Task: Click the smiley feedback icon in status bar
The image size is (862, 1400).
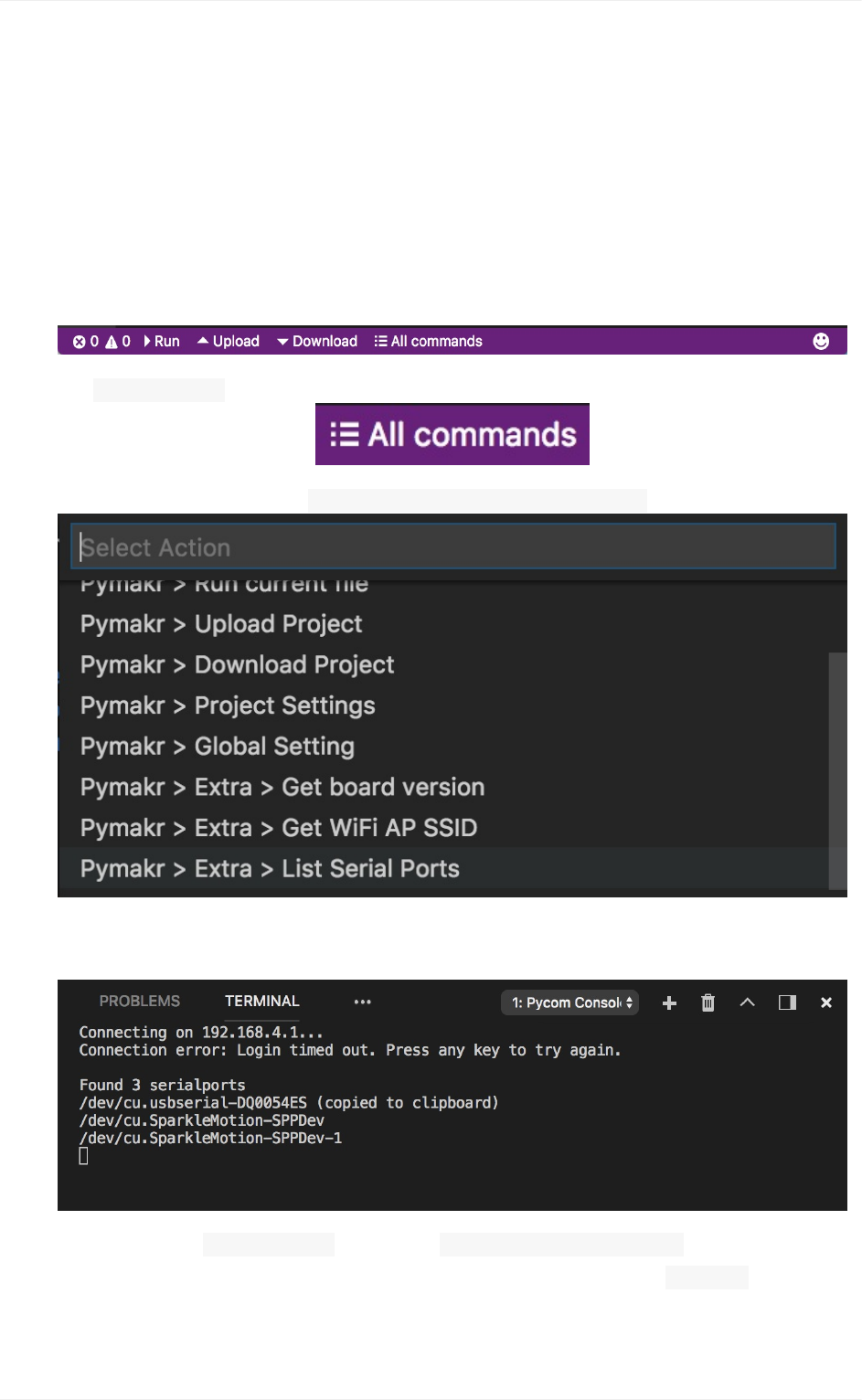Action: [821, 341]
